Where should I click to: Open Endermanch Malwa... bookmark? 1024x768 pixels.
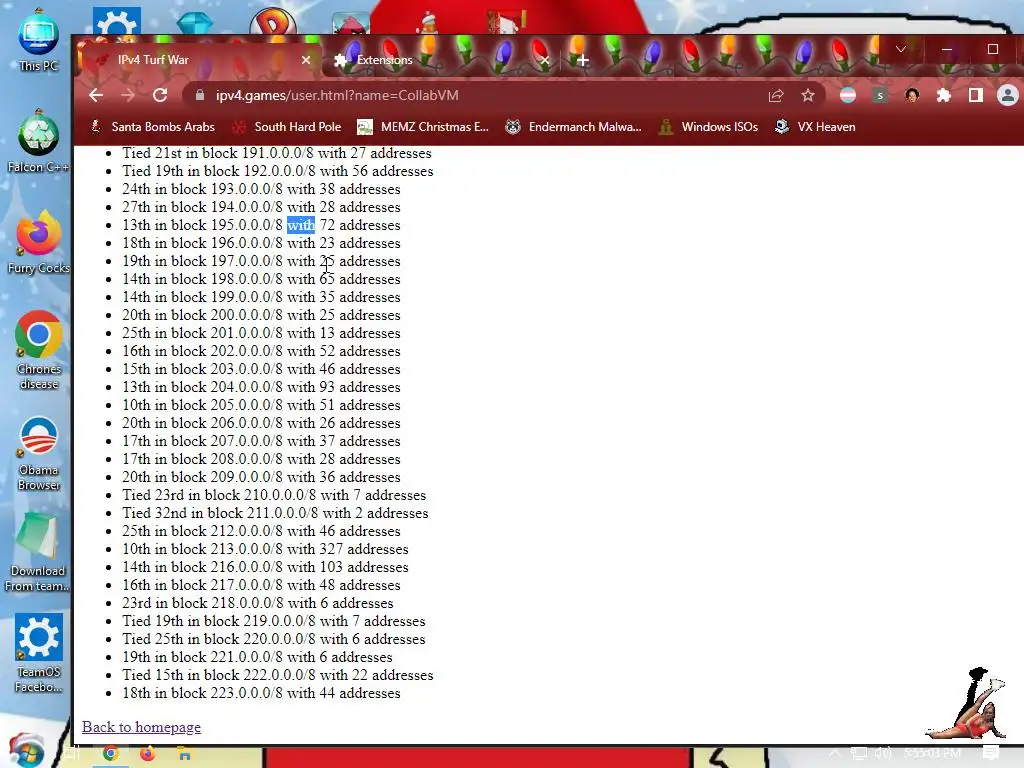pos(574,127)
